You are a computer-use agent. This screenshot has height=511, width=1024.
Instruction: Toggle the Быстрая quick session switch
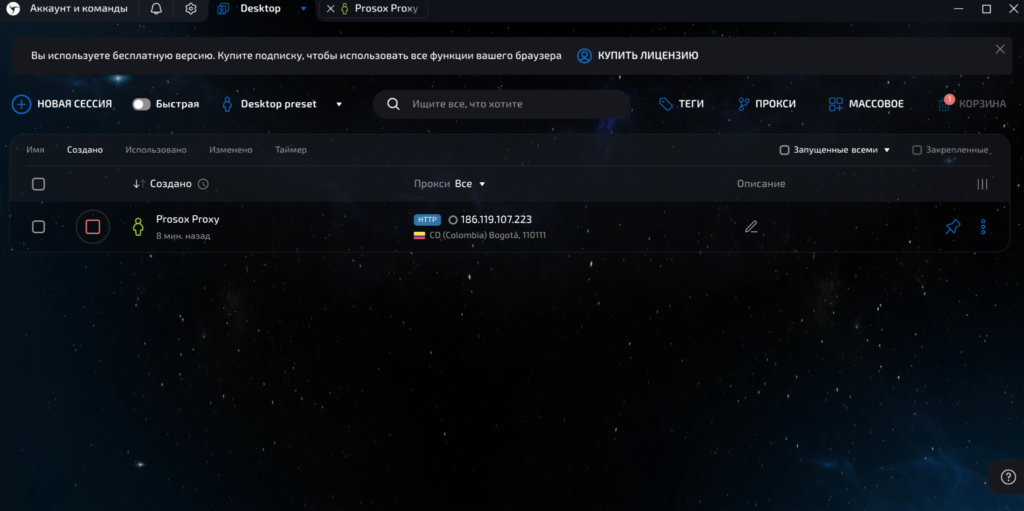coord(142,104)
